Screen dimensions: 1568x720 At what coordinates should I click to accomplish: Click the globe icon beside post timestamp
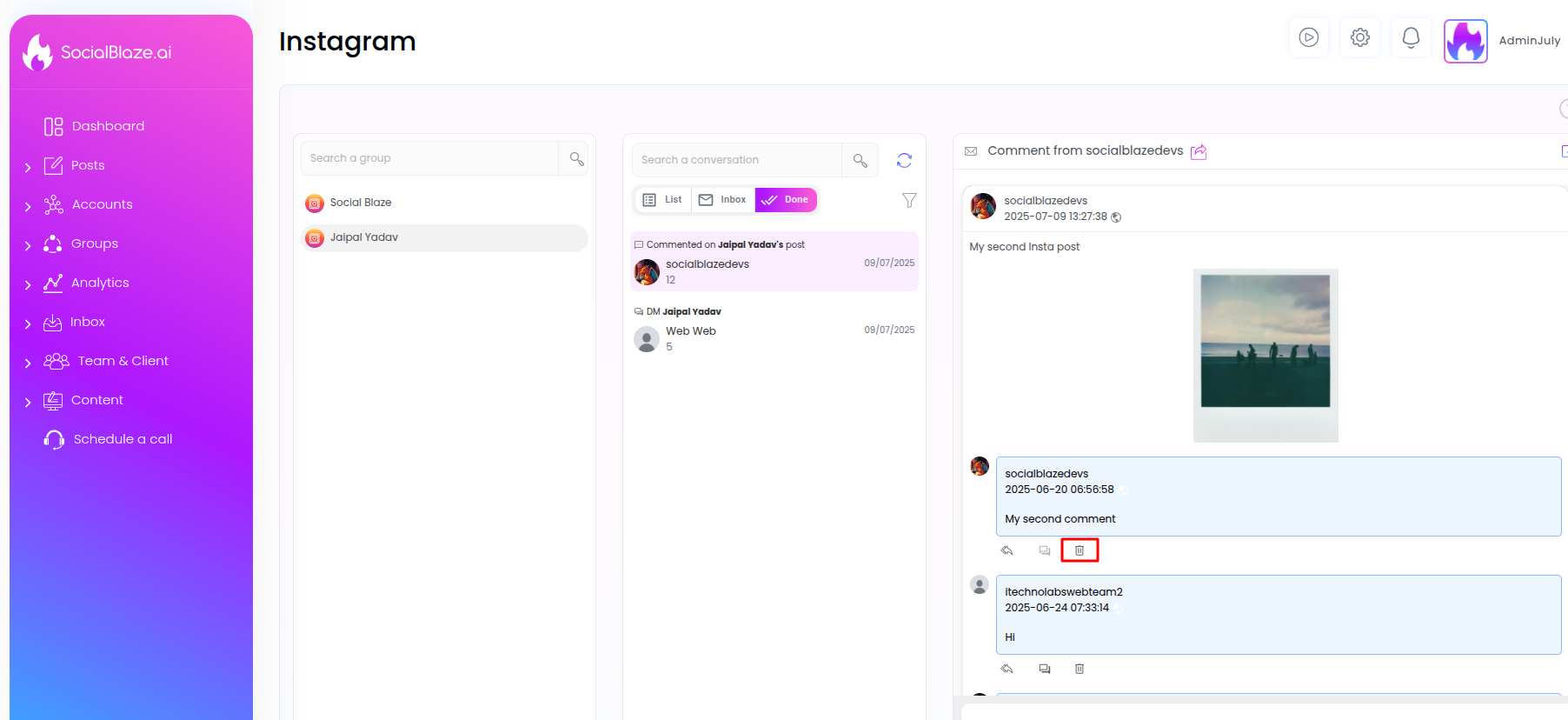point(1117,217)
